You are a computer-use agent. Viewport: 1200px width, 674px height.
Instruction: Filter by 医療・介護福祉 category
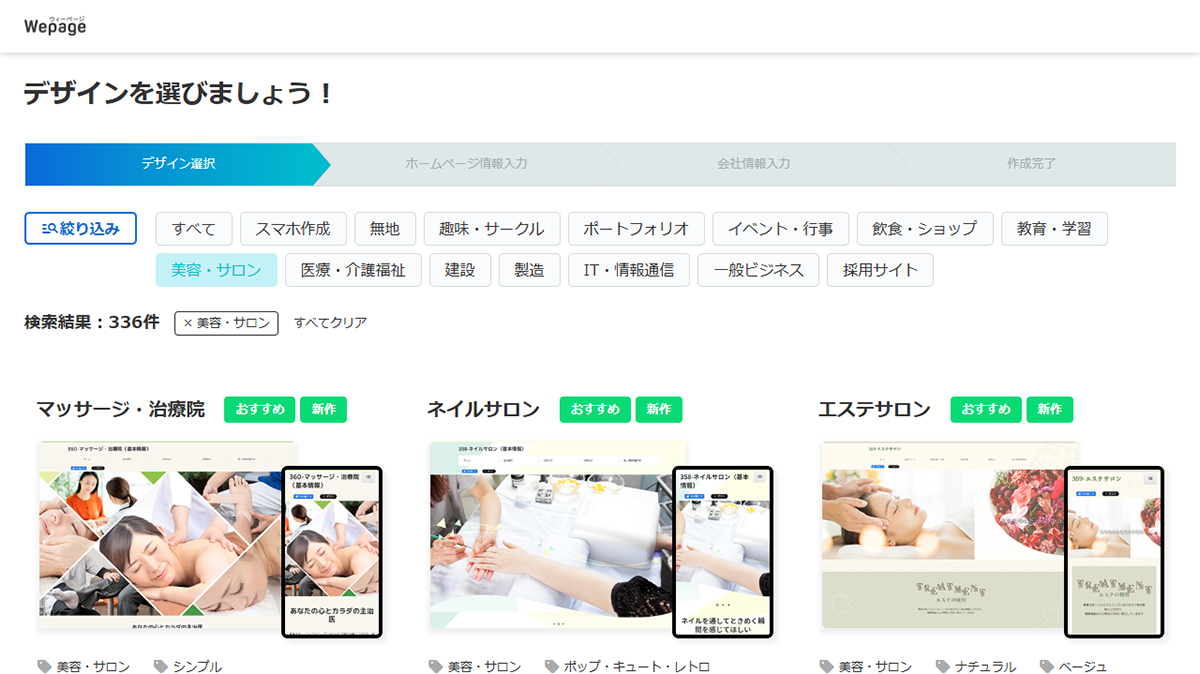[353, 270]
